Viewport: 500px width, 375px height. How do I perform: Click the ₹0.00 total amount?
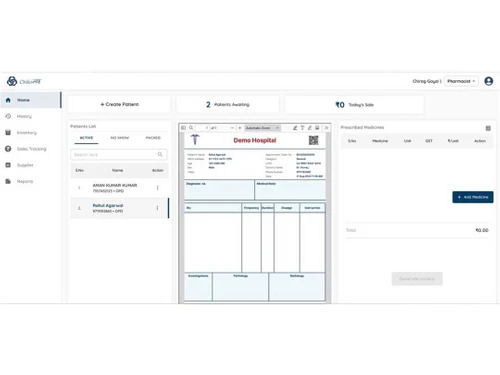pyautogui.click(x=482, y=230)
